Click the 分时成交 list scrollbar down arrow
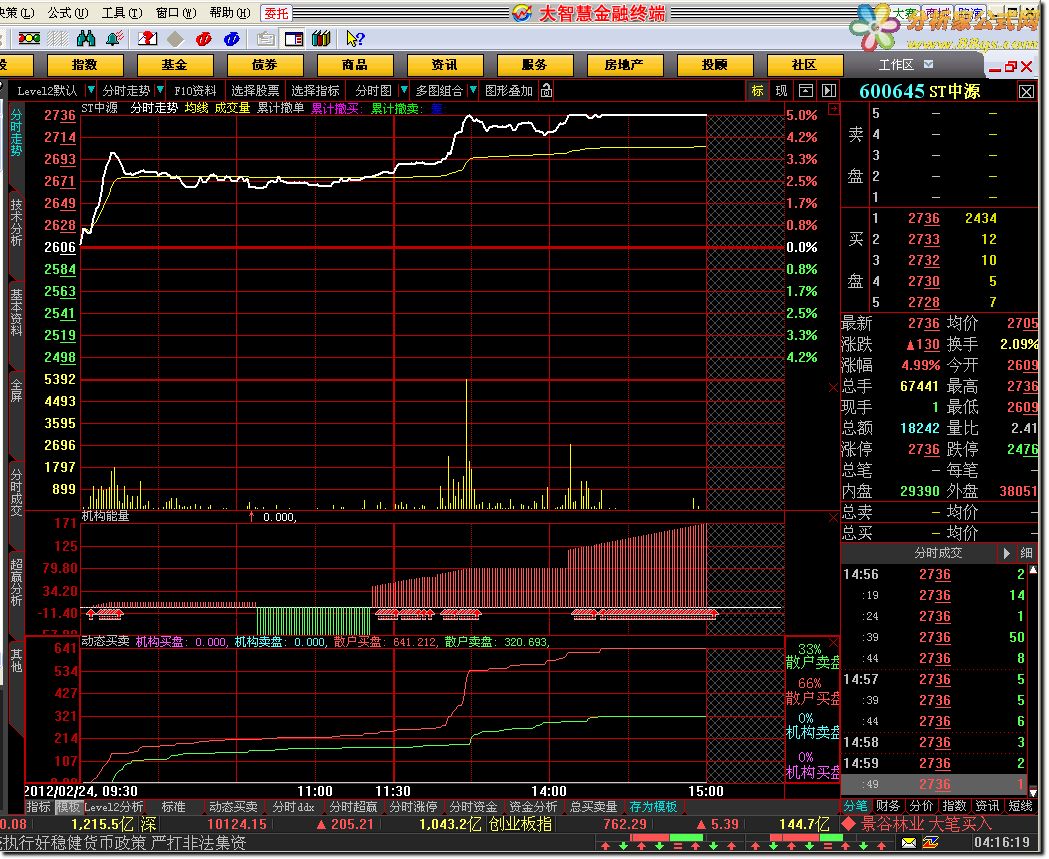This screenshot has width=1049, height=859. [1033, 791]
